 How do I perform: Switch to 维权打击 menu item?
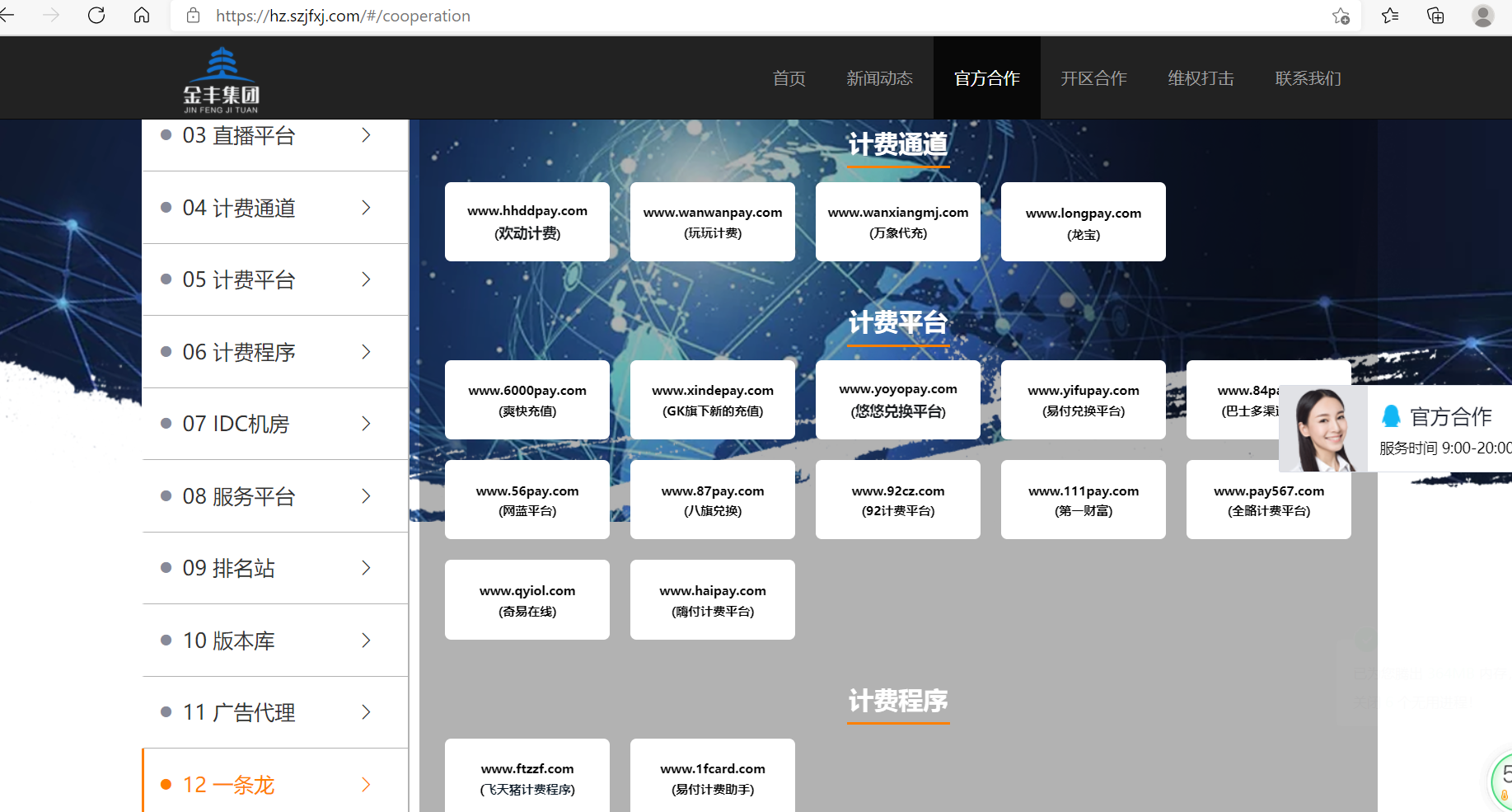1201,78
